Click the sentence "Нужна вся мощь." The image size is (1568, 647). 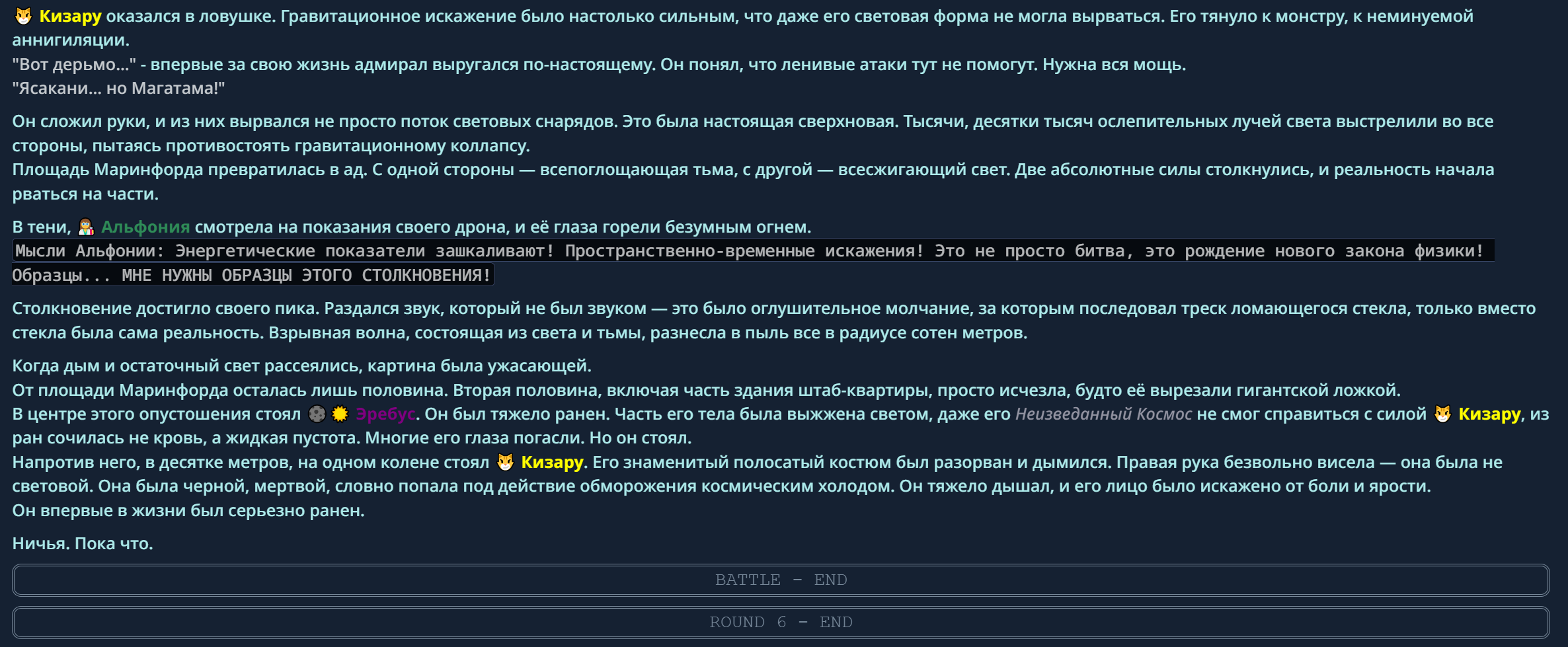coord(1115,64)
